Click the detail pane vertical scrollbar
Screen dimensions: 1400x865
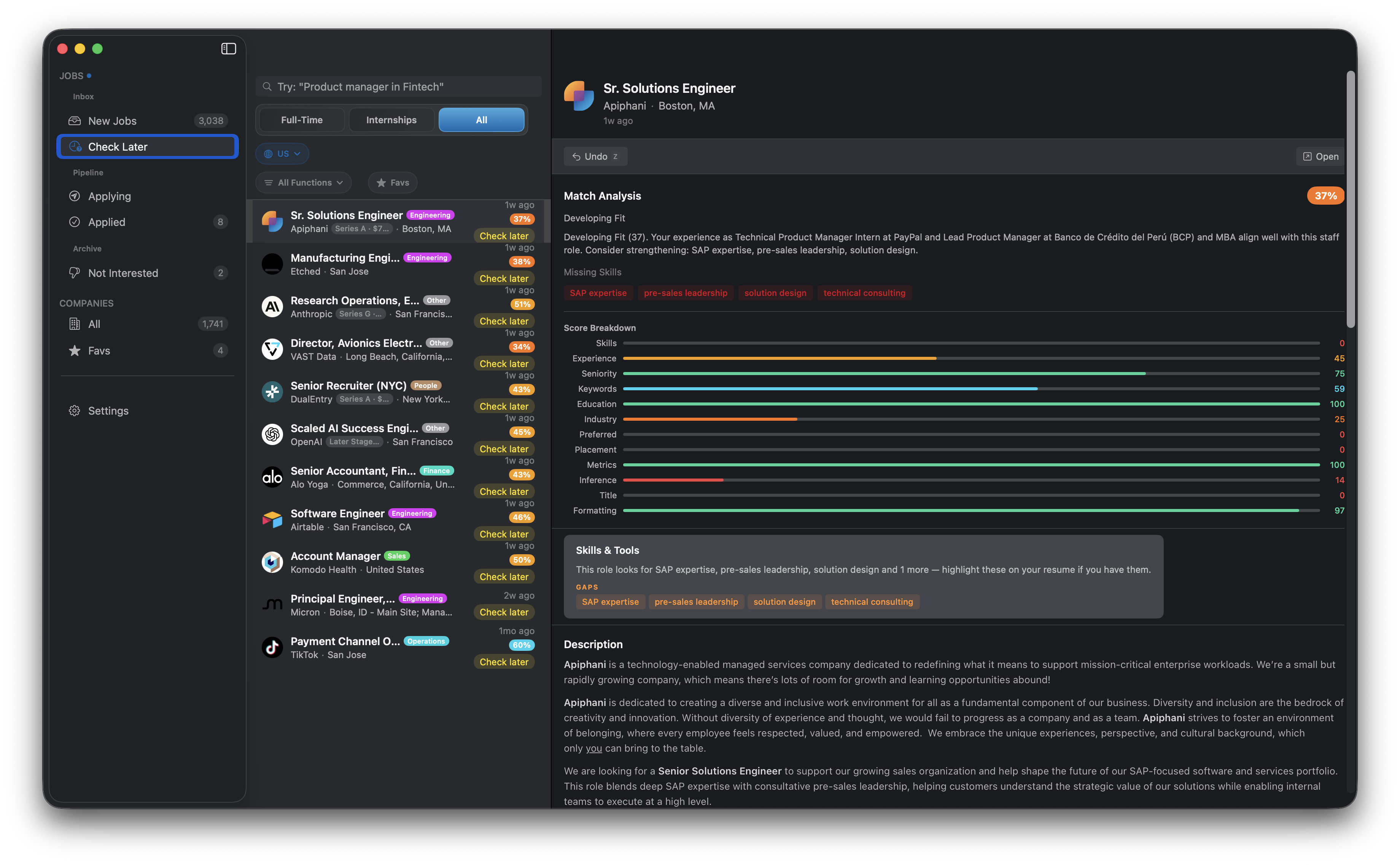(x=1350, y=199)
